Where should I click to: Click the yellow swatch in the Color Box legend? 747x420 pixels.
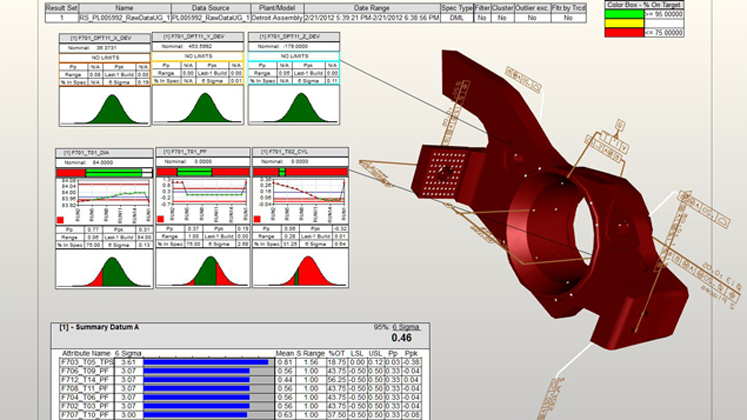[625, 23]
